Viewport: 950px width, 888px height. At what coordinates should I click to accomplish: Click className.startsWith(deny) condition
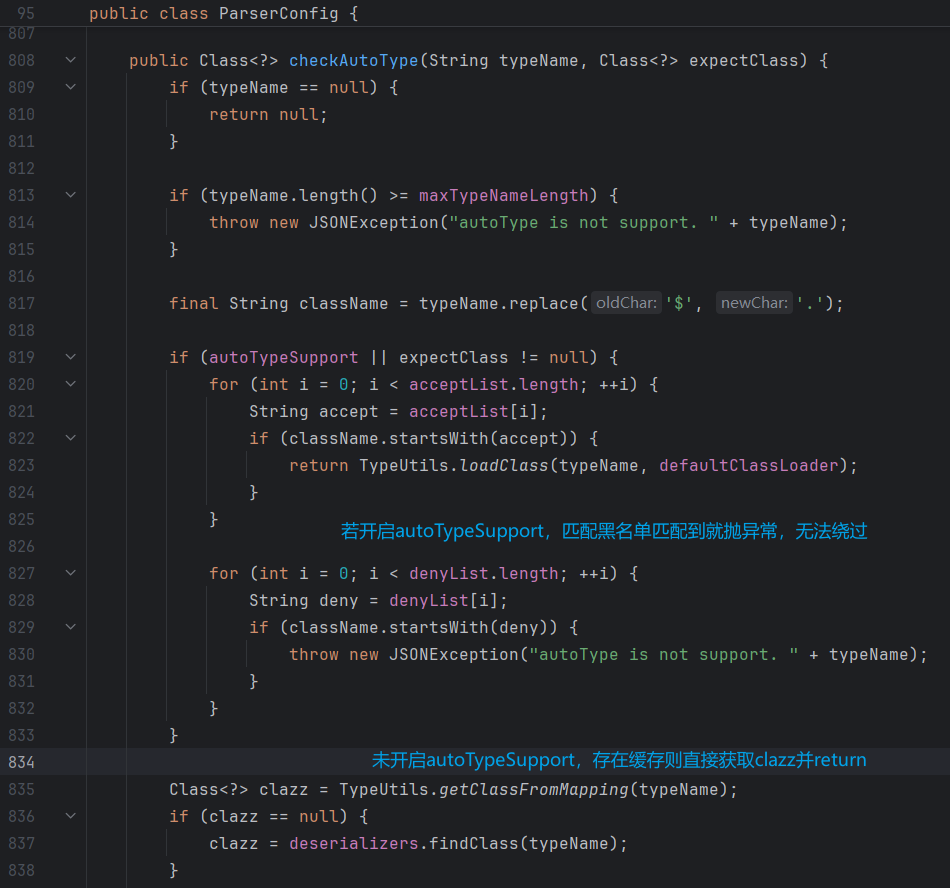click(x=418, y=628)
